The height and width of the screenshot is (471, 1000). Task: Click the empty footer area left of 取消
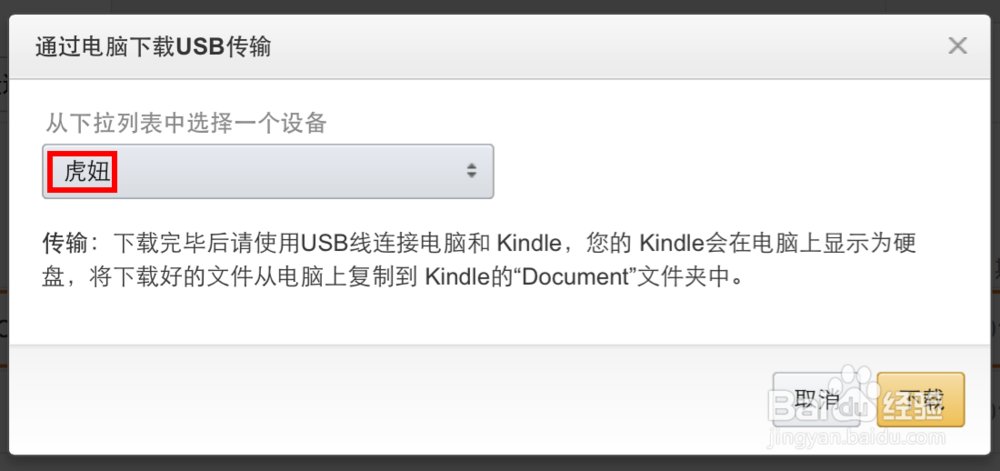point(400,399)
